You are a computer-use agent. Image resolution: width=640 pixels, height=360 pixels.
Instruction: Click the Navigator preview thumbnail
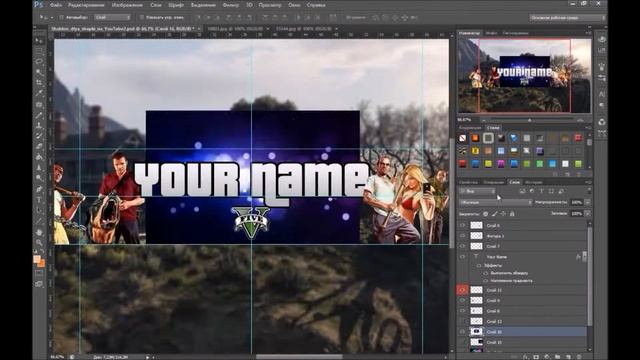pos(524,76)
